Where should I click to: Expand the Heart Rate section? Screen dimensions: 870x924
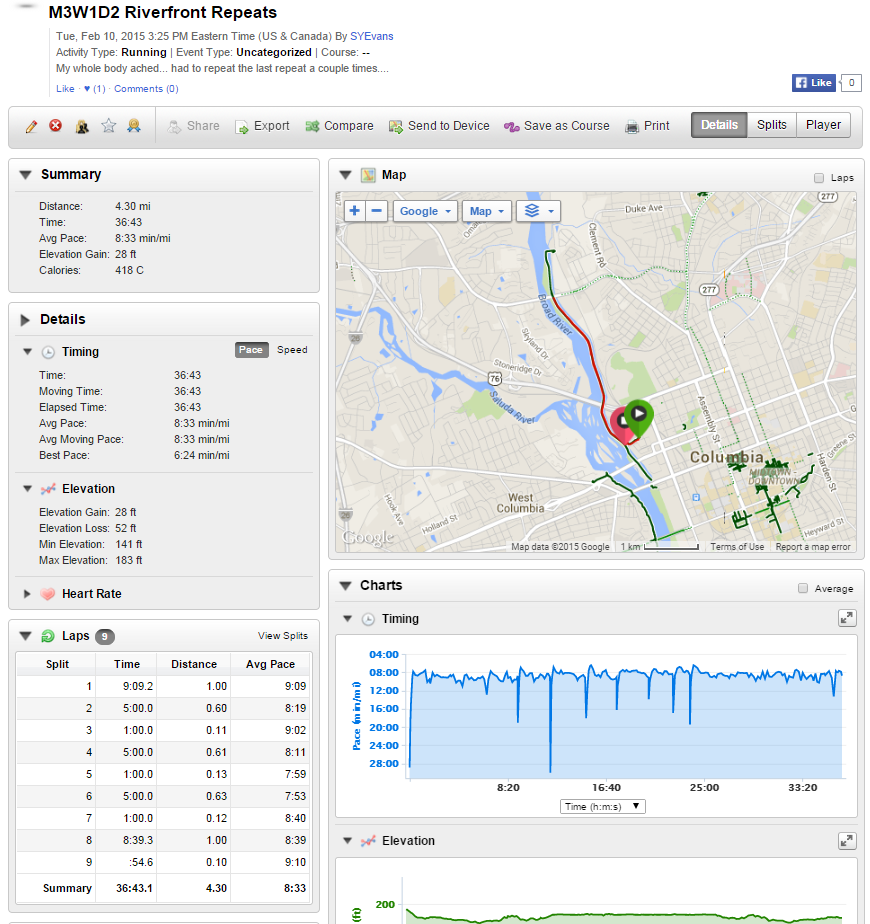(28, 594)
